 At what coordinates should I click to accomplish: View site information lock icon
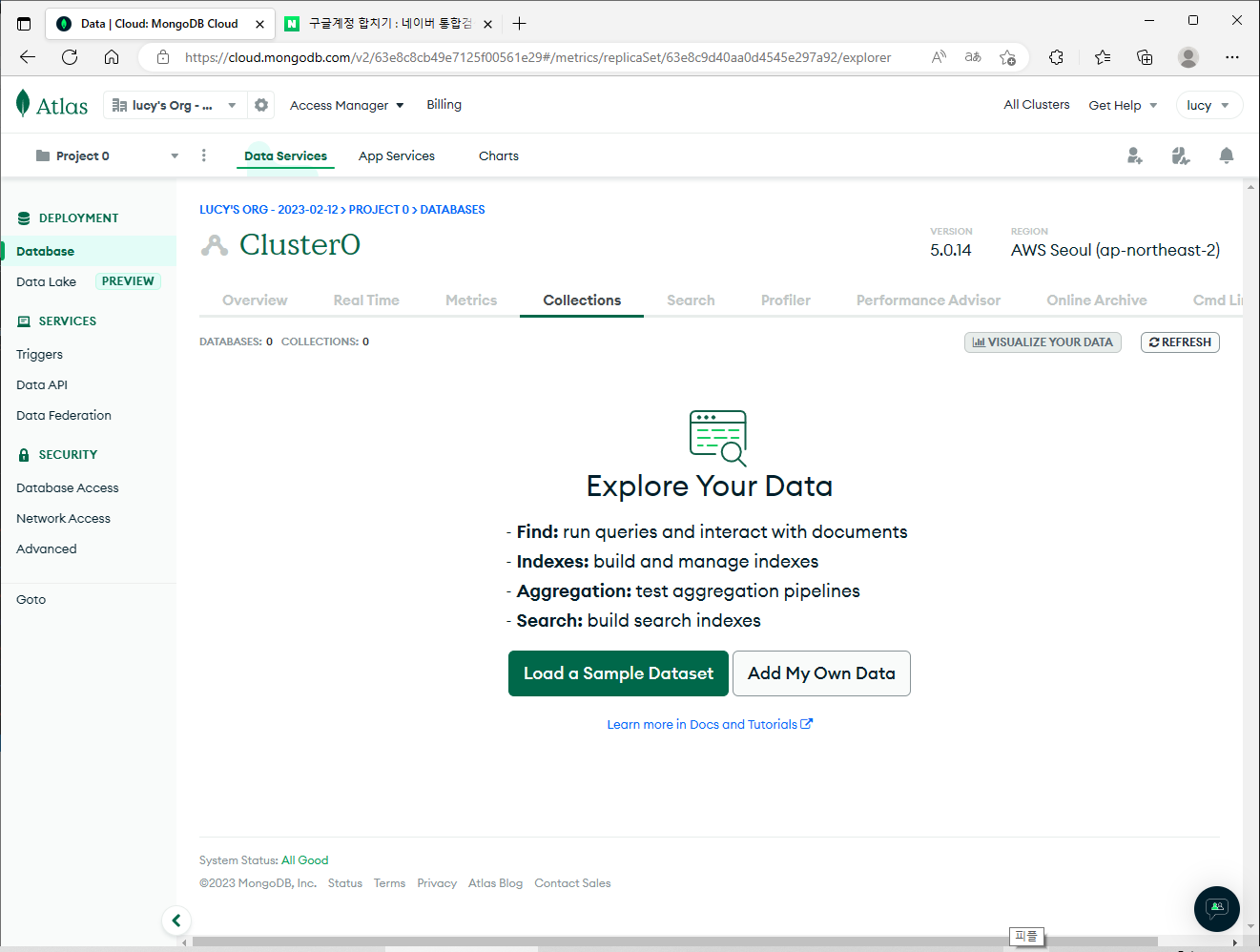(x=163, y=57)
